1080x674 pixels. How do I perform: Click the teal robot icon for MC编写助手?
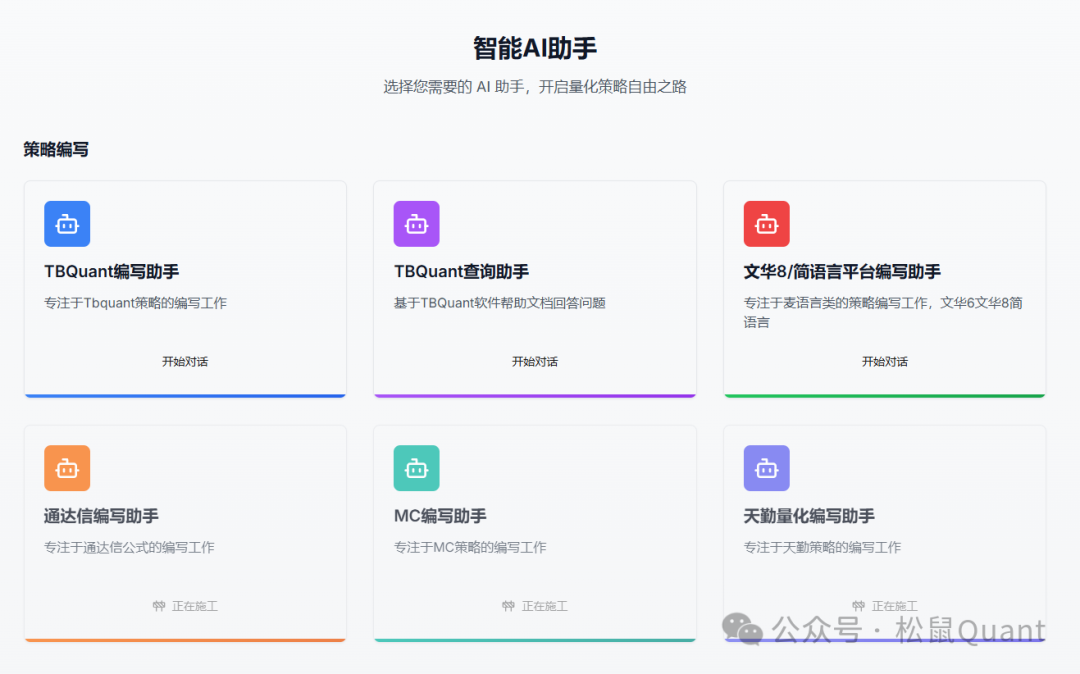(416, 468)
